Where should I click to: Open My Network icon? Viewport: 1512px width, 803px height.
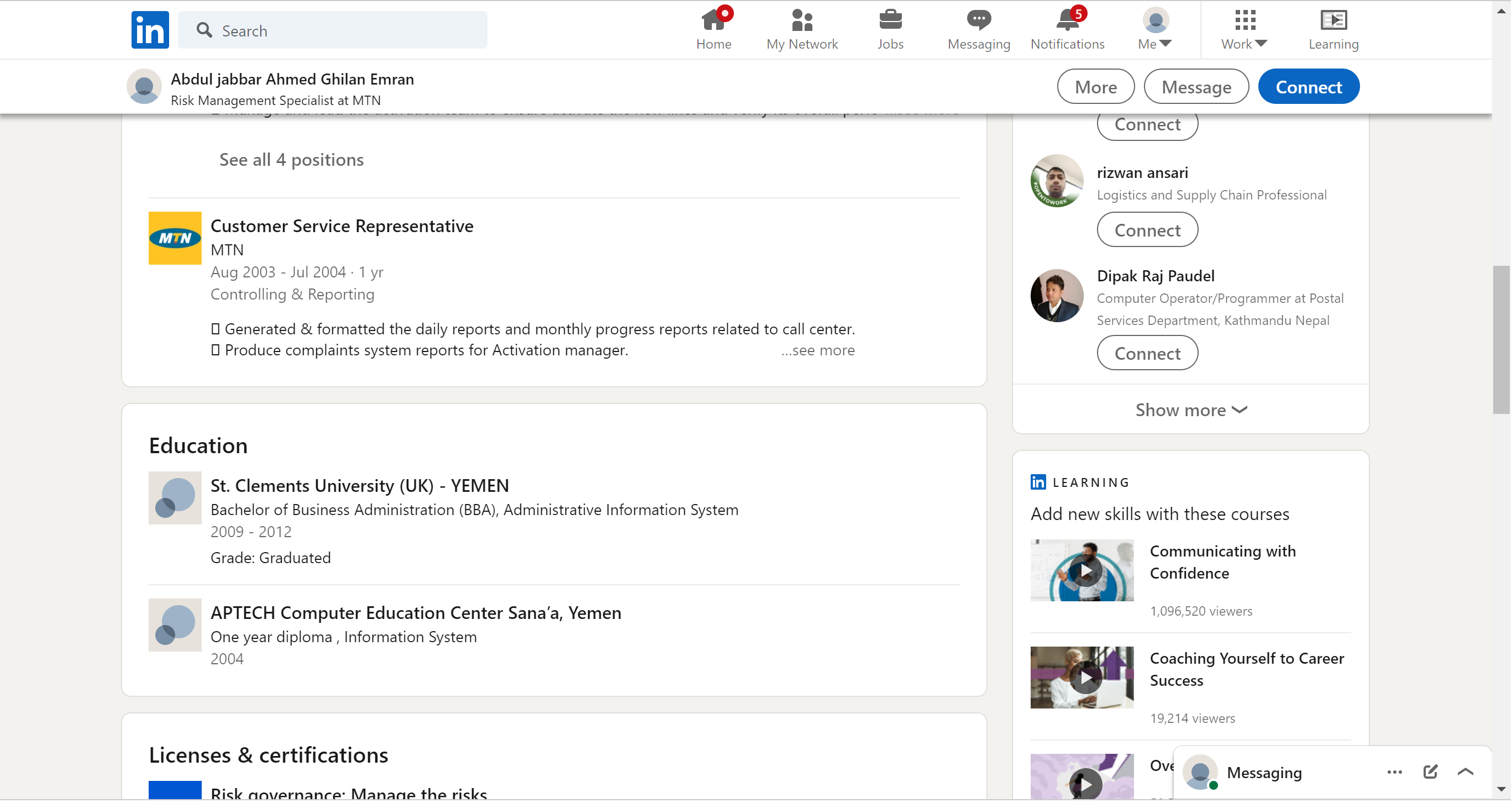coord(801,21)
